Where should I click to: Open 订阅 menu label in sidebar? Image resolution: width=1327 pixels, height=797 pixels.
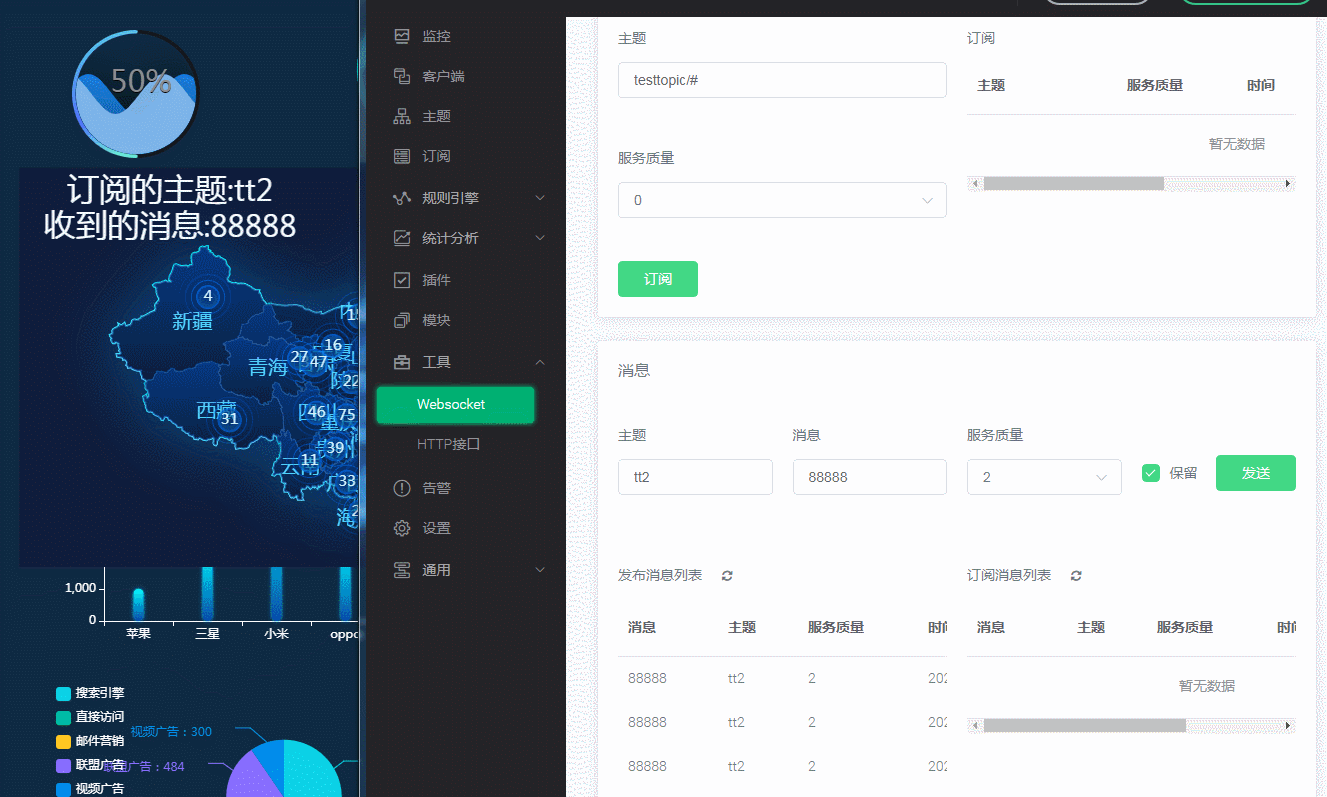436,156
